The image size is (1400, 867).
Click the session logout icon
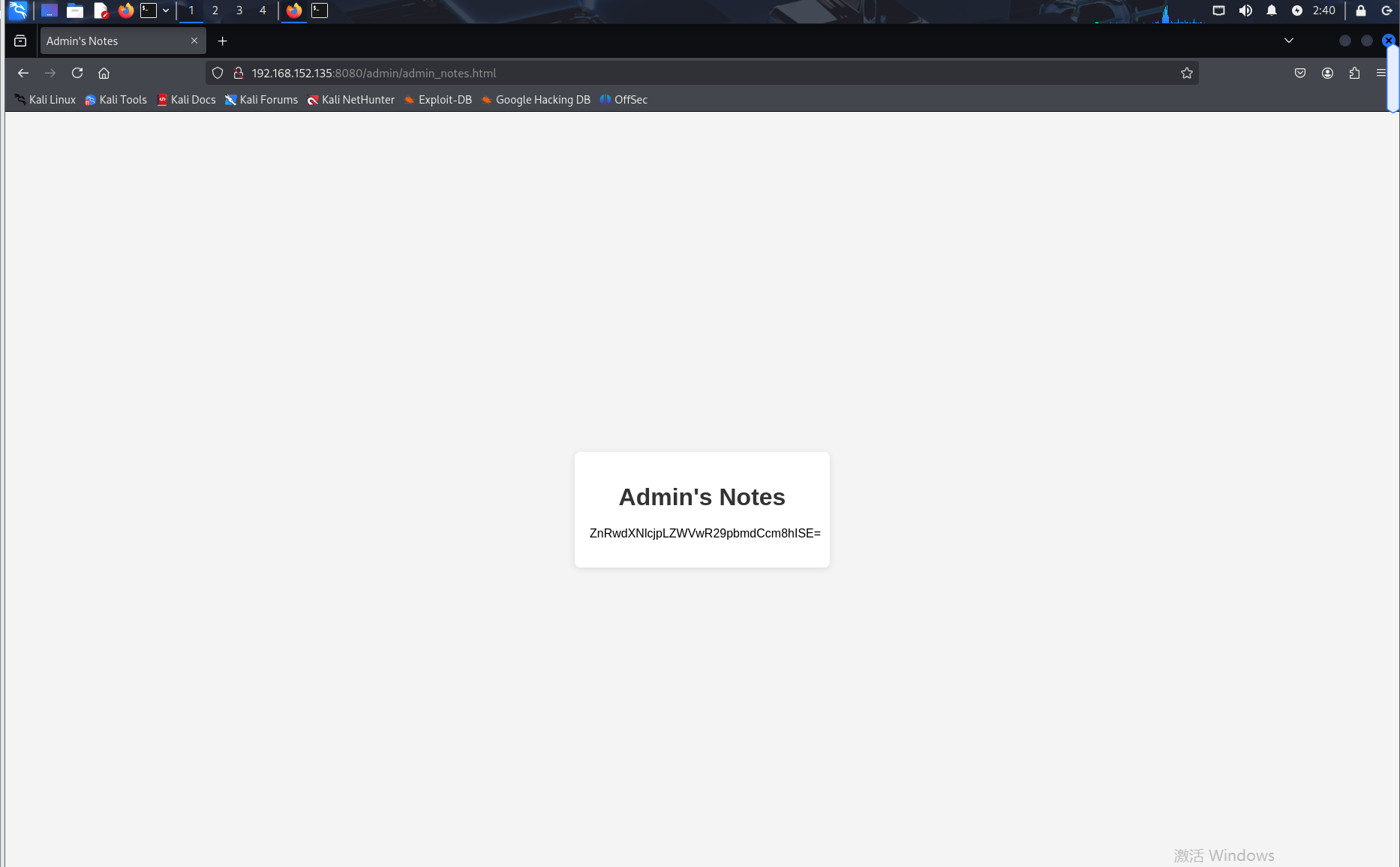pyautogui.click(x=1386, y=11)
